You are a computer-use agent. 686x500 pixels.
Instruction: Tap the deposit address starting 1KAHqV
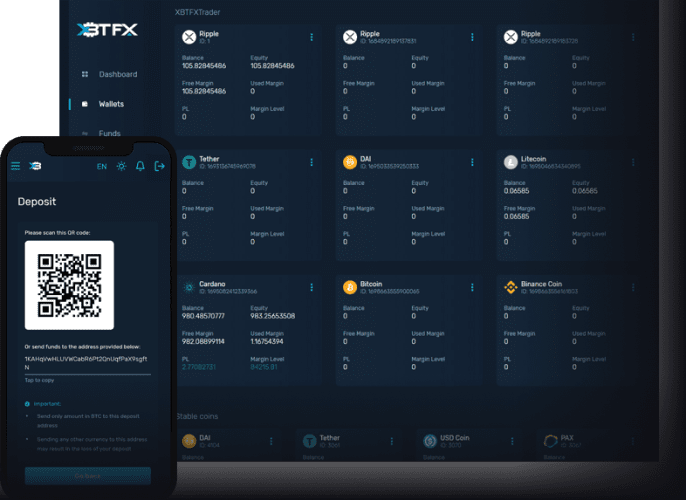coord(86,363)
